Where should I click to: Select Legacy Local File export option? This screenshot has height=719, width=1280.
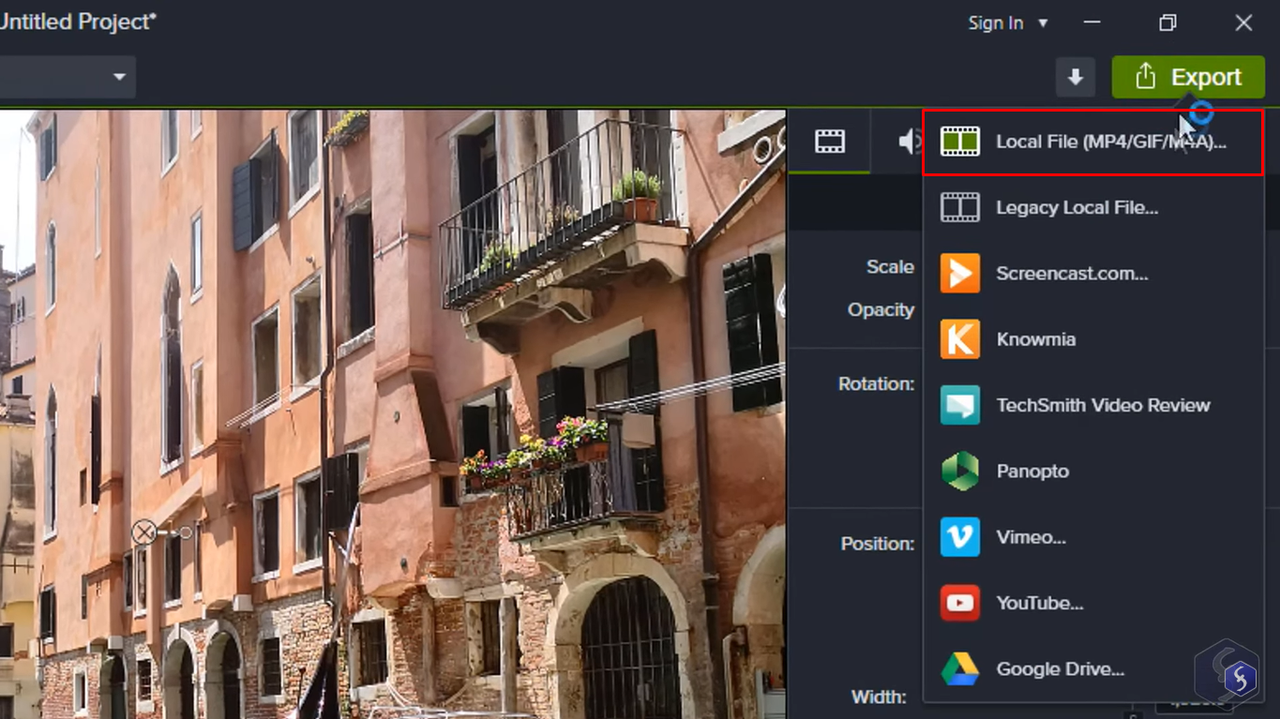[x=1093, y=208]
